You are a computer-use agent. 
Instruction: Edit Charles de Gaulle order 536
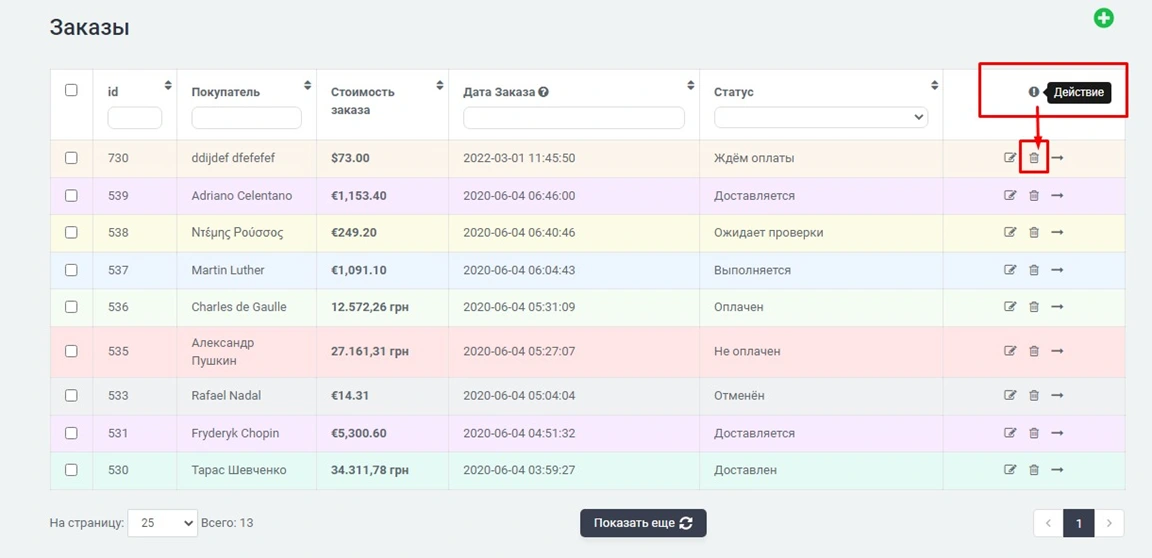[x=1010, y=307]
